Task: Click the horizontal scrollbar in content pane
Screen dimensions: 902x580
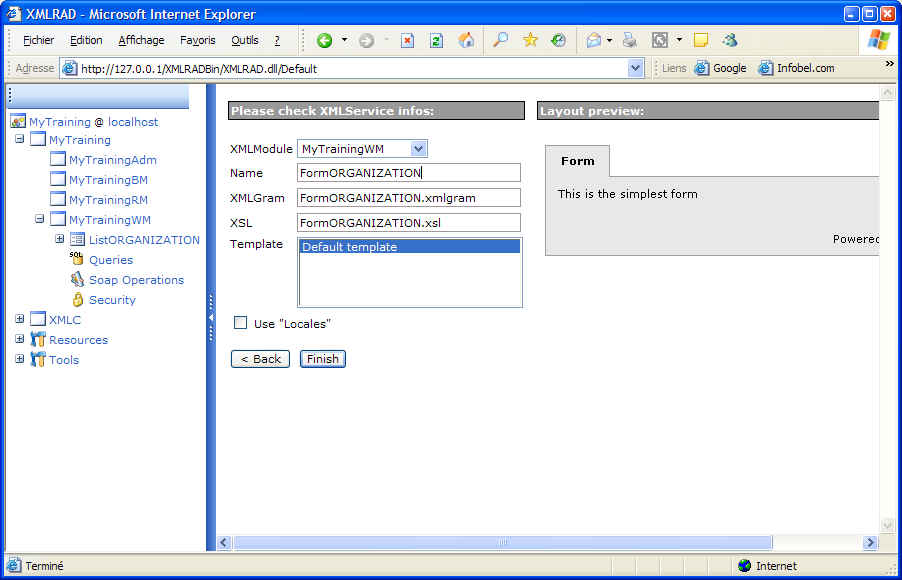Action: point(502,543)
